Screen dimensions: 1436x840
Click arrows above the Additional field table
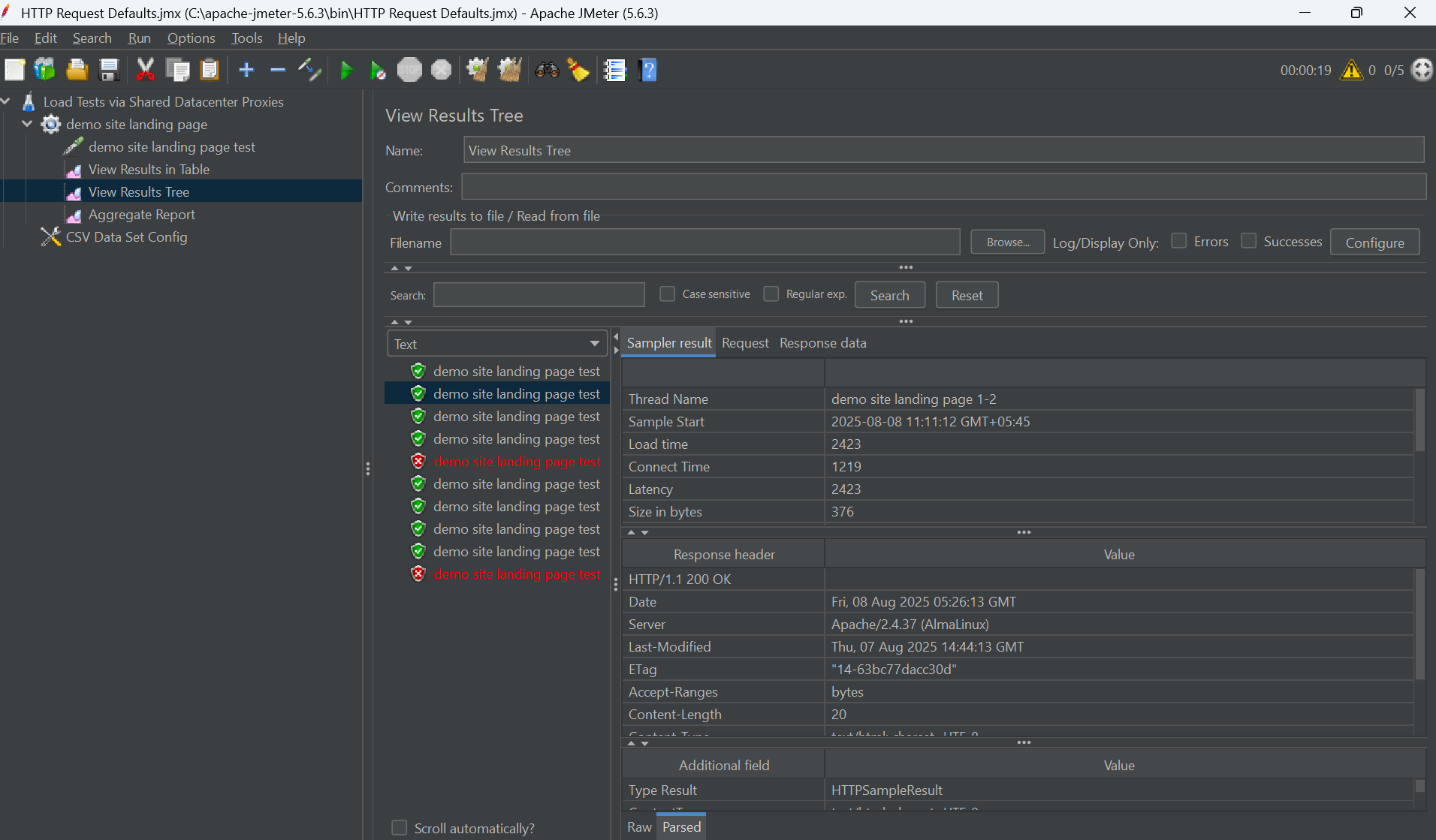click(x=638, y=743)
